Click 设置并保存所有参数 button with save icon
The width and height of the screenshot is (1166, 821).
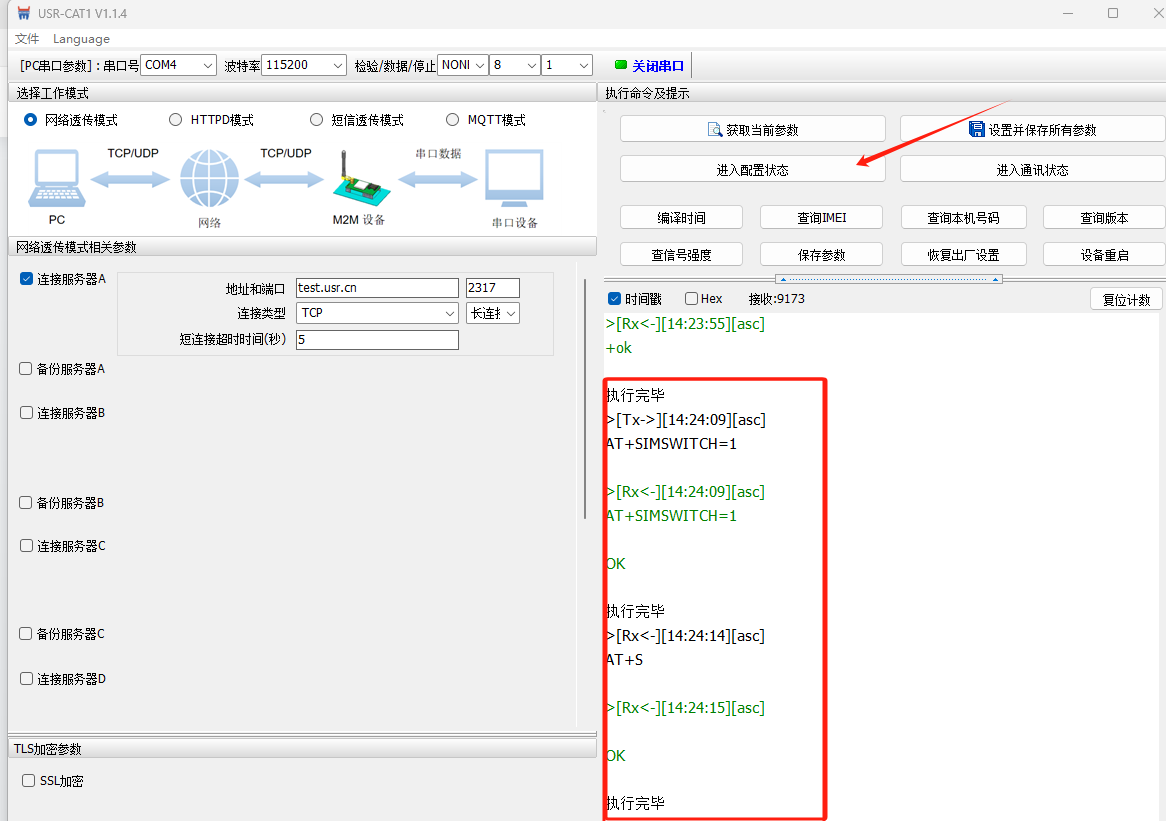(1032, 129)
